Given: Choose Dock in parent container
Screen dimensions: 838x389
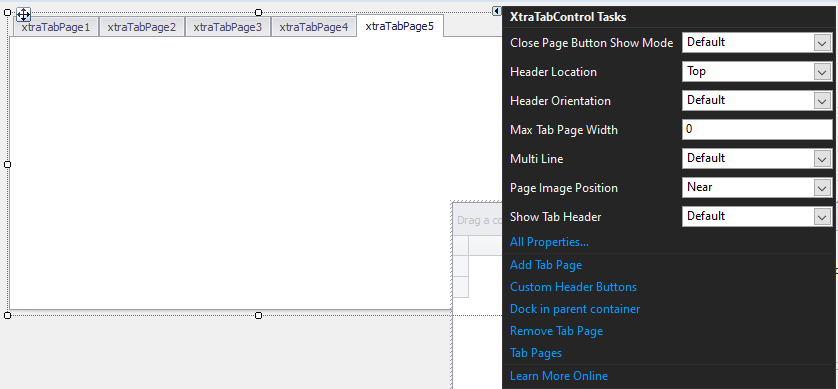Looking at the screenshot, I should click(x=575, y=309).
